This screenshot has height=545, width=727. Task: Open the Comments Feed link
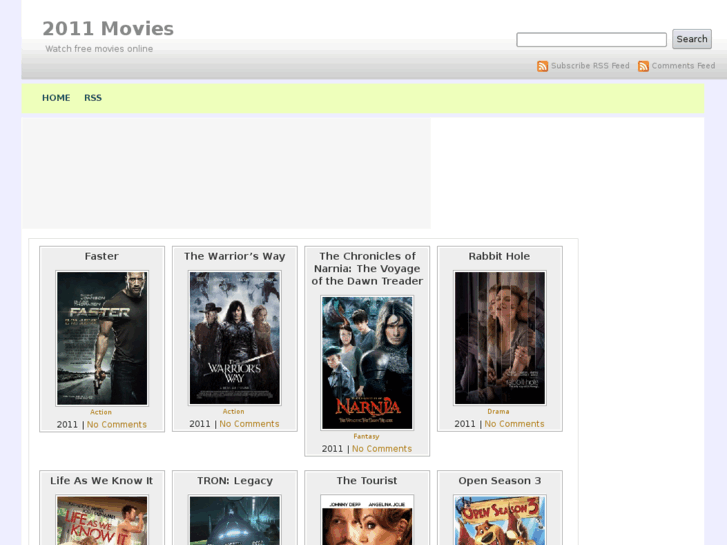point(683,66)
